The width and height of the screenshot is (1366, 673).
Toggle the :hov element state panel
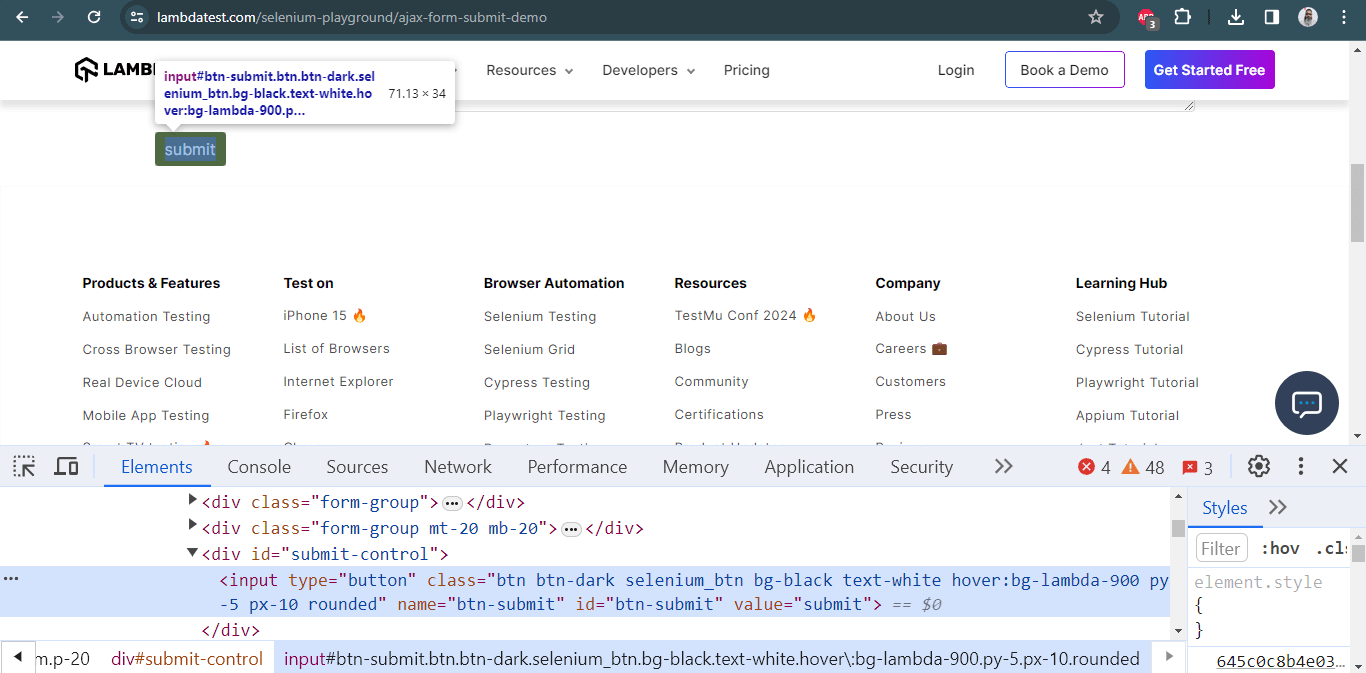[1280, 548]
